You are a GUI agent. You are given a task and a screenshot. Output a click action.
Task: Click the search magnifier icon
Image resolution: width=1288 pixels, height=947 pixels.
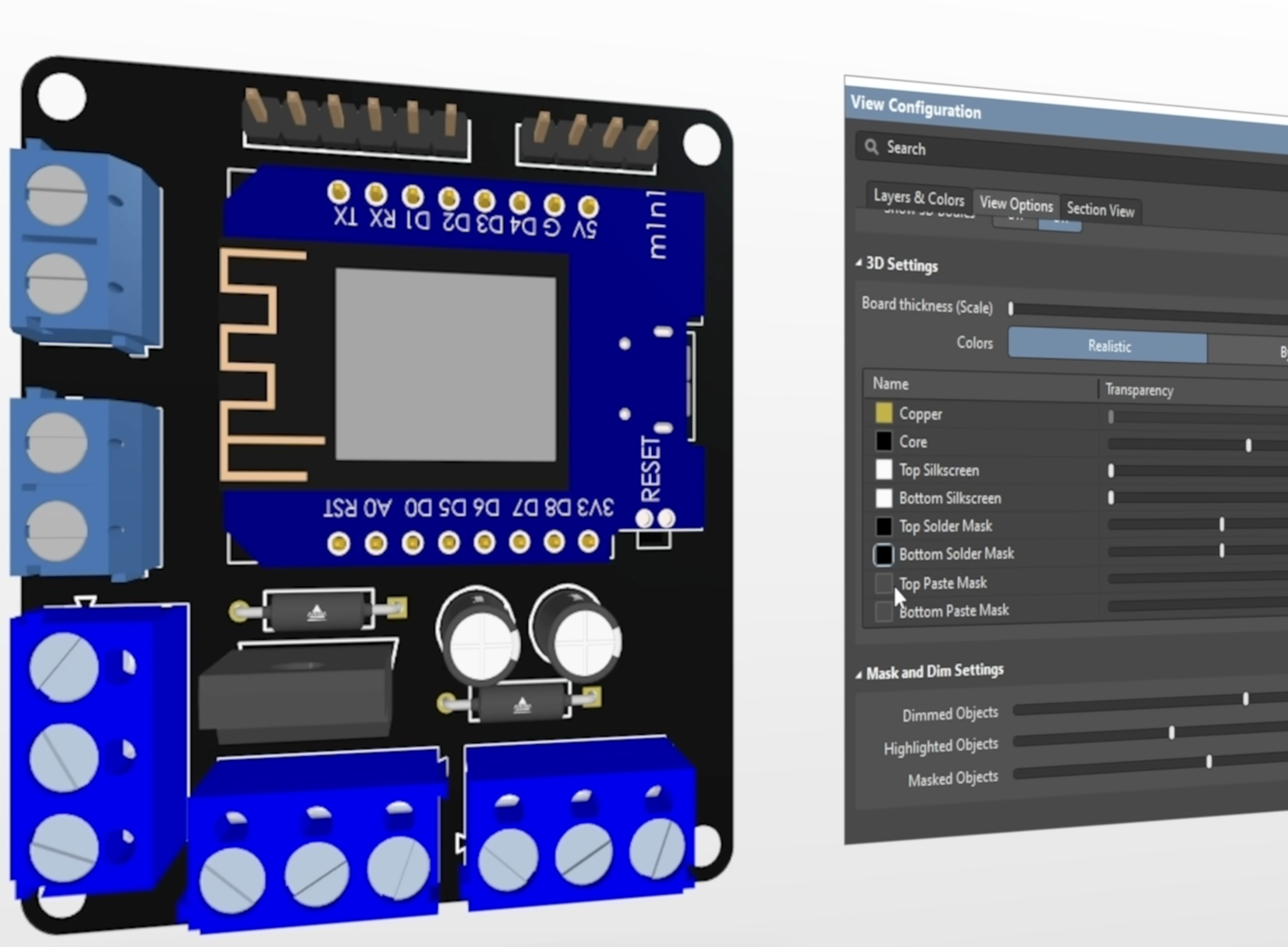(x=871, y=147)
